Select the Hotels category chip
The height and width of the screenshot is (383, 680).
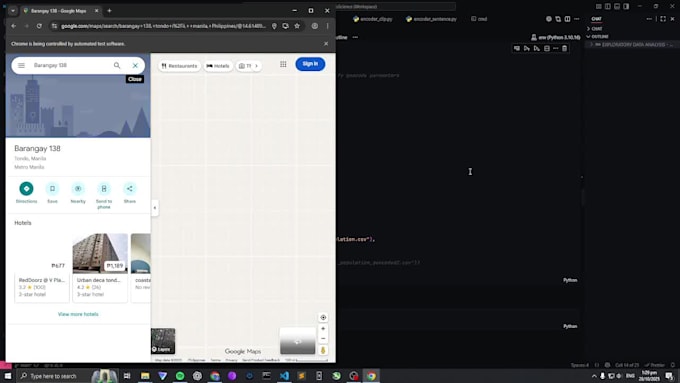218,66
